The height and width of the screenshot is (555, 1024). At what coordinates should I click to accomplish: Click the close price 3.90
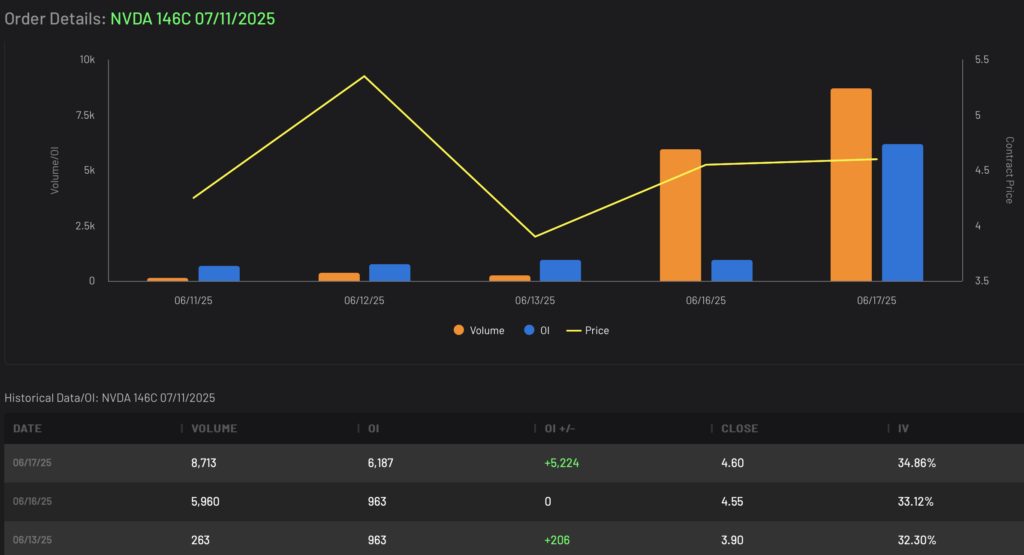[732, 540]
